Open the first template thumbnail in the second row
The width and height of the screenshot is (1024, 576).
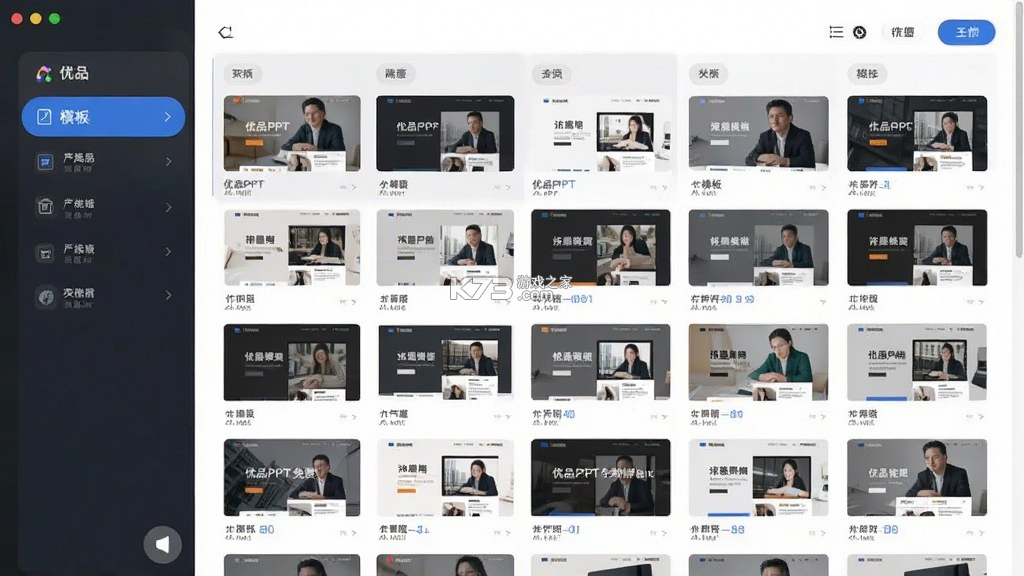pyautogui.click(x=292, y=248)
